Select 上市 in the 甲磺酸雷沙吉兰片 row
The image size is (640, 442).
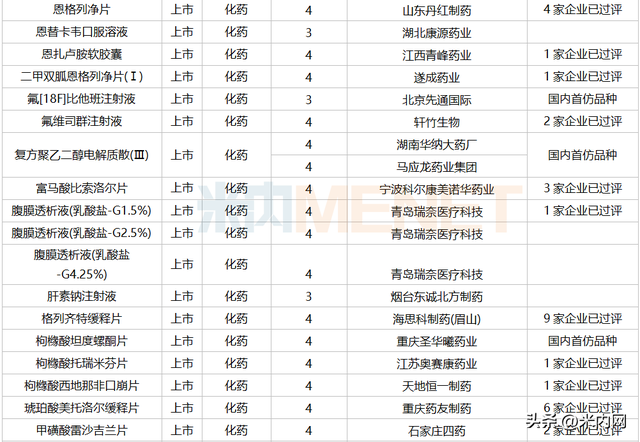pyautogui.click(x=182, y=431)
